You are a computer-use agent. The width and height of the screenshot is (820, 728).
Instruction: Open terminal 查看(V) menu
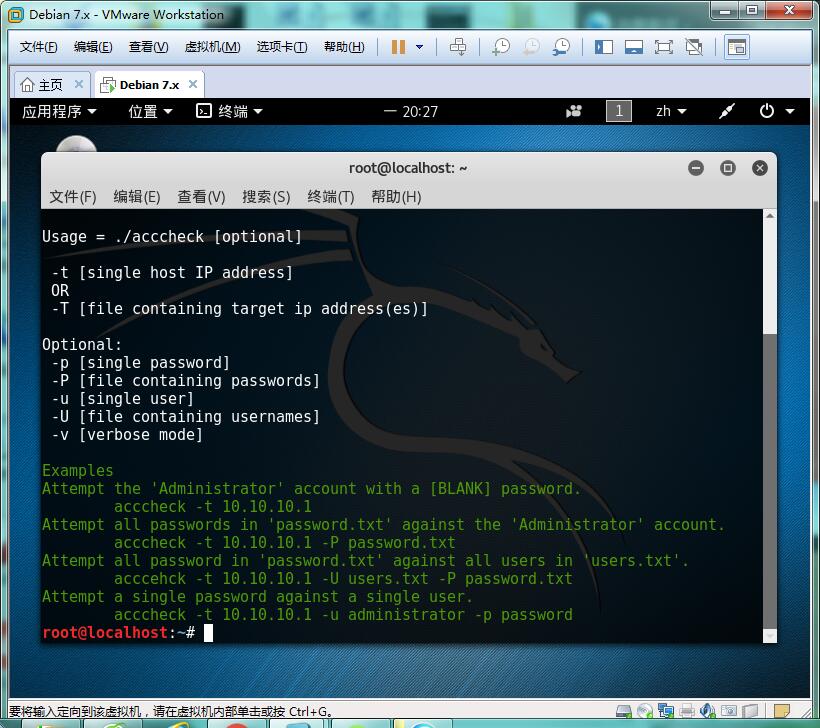[201, 197]
